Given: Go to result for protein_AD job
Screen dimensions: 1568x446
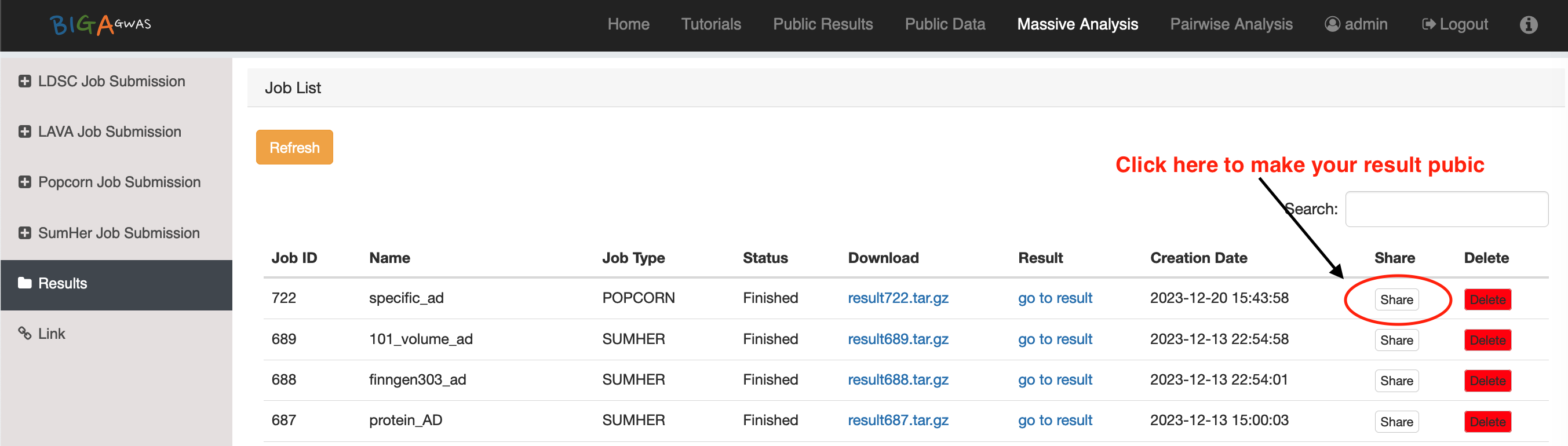Looking at the screenshot, I should tap(1055, 421).
